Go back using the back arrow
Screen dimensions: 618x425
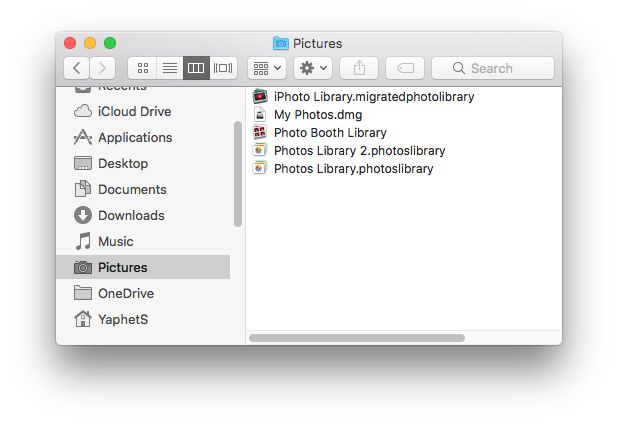tap(76, 68)
